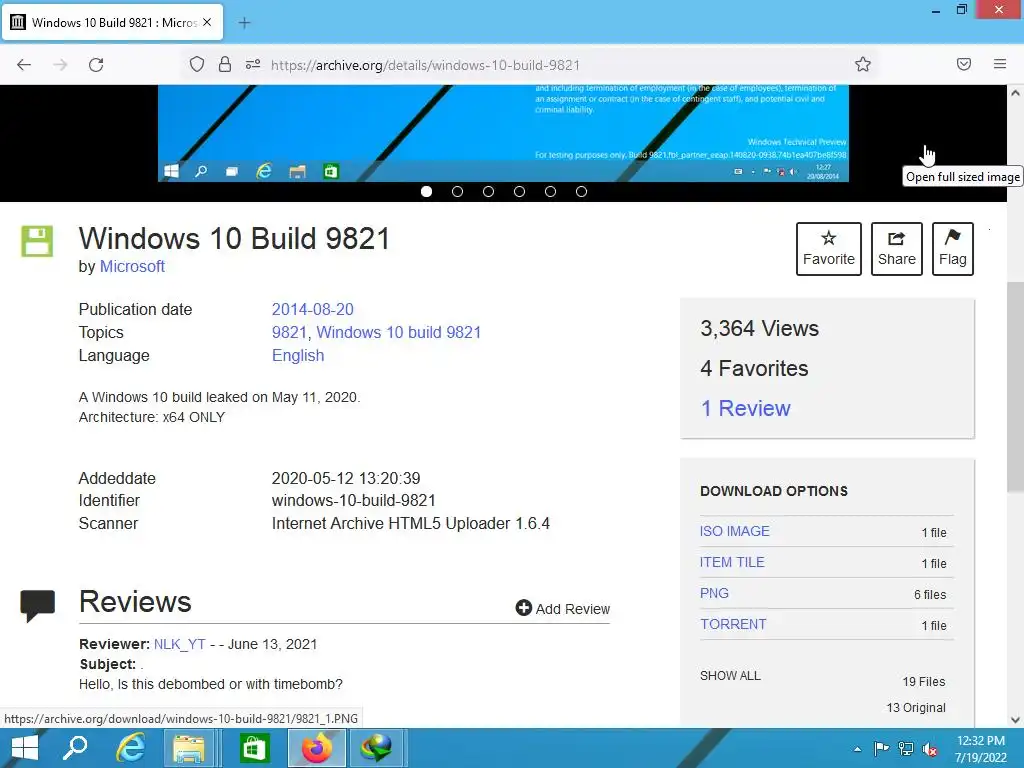The image size is (1024, 768).
Task: Click scrollbar up arrow
Action: [1016, 93]
